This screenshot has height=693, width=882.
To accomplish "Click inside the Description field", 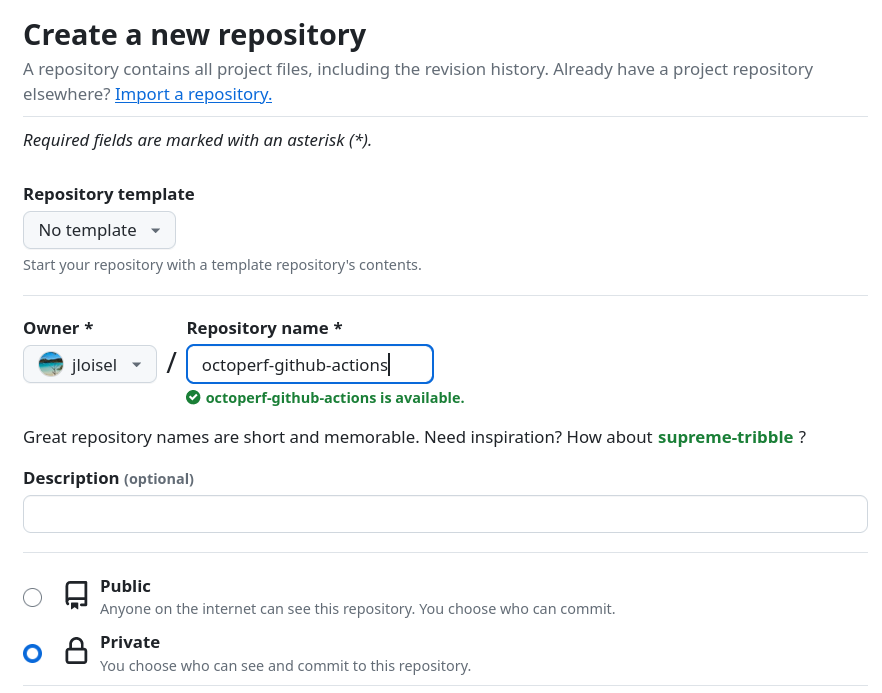I will (x=444, y=513).
